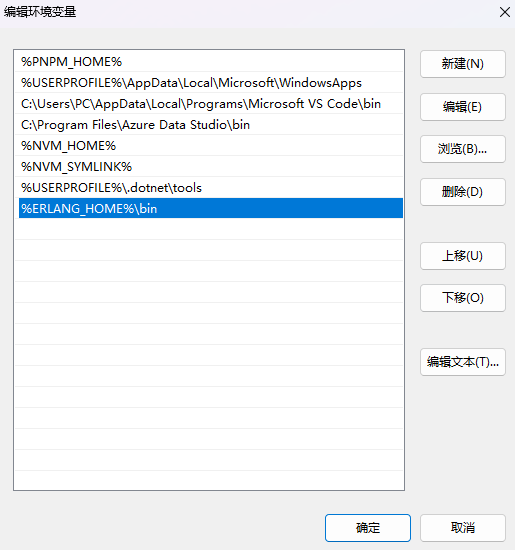Image resolution: width=515 pixels, height=550 pixels.
Task: Cancel the dialog with 取消
Action: (463, 528)
